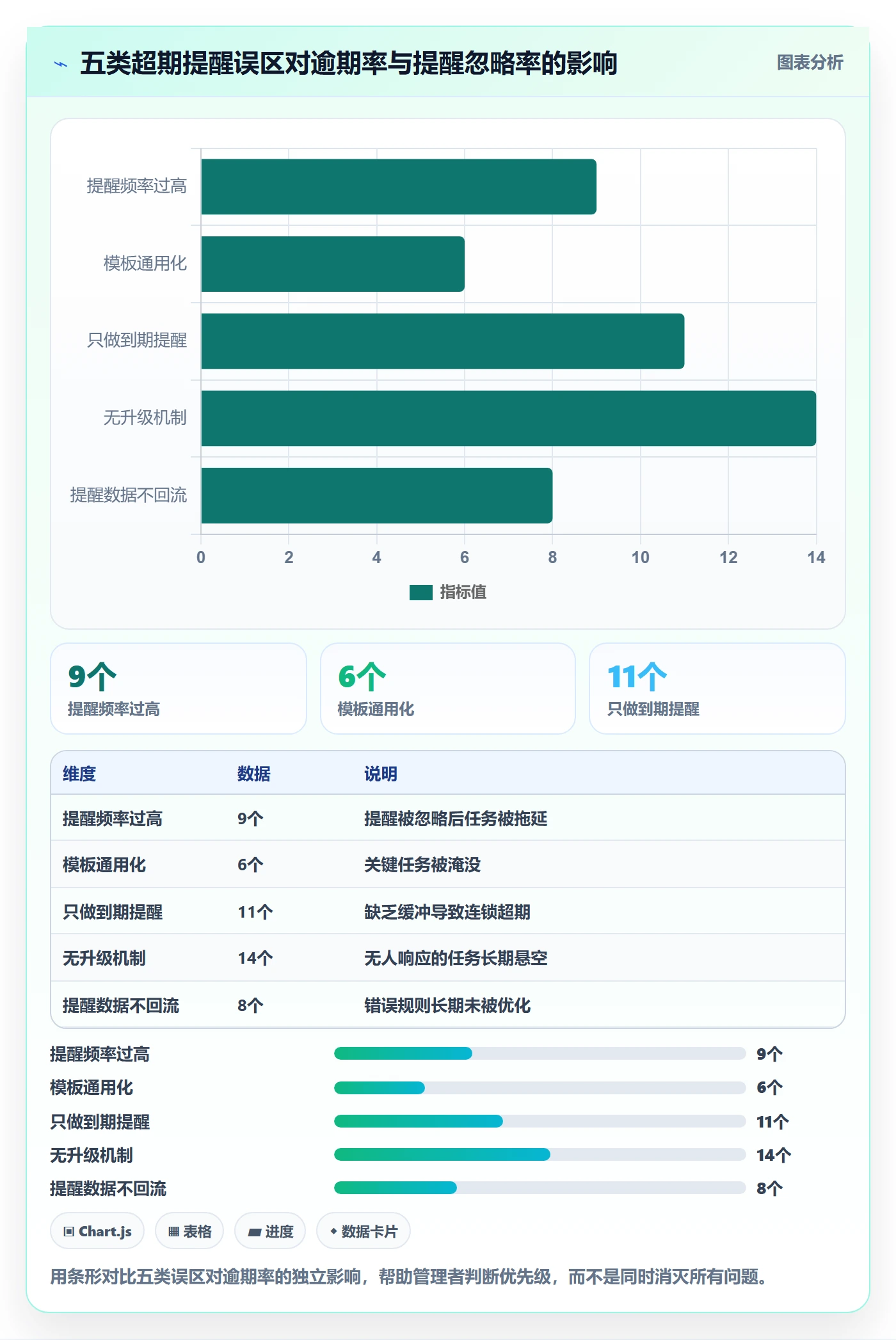The width and height of the screenshot is (896, 1340).
Task: Select the 数据卡片 tag chip
Action: pos(364,1231)
